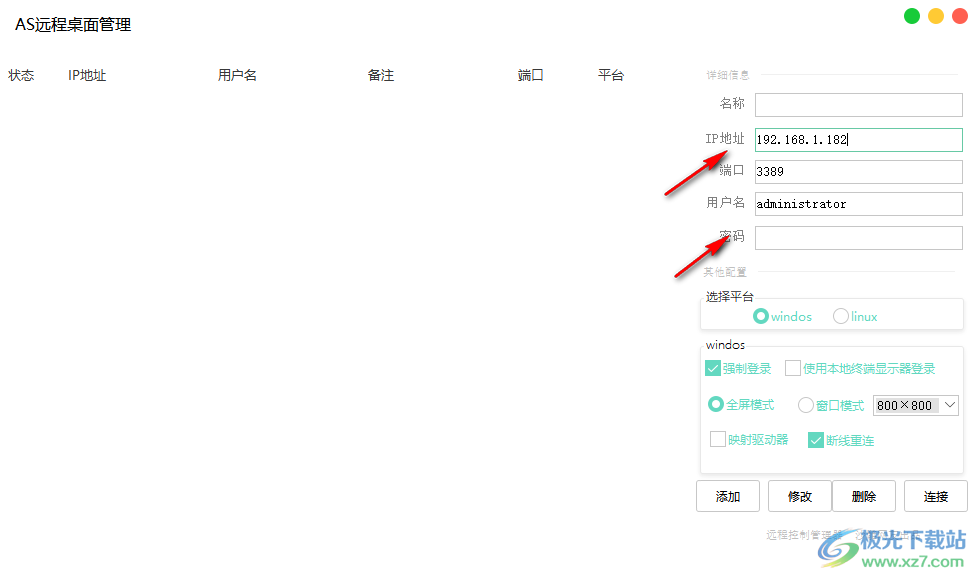
Task: Click the green window control dot
Action: click(x=912, y=16)
